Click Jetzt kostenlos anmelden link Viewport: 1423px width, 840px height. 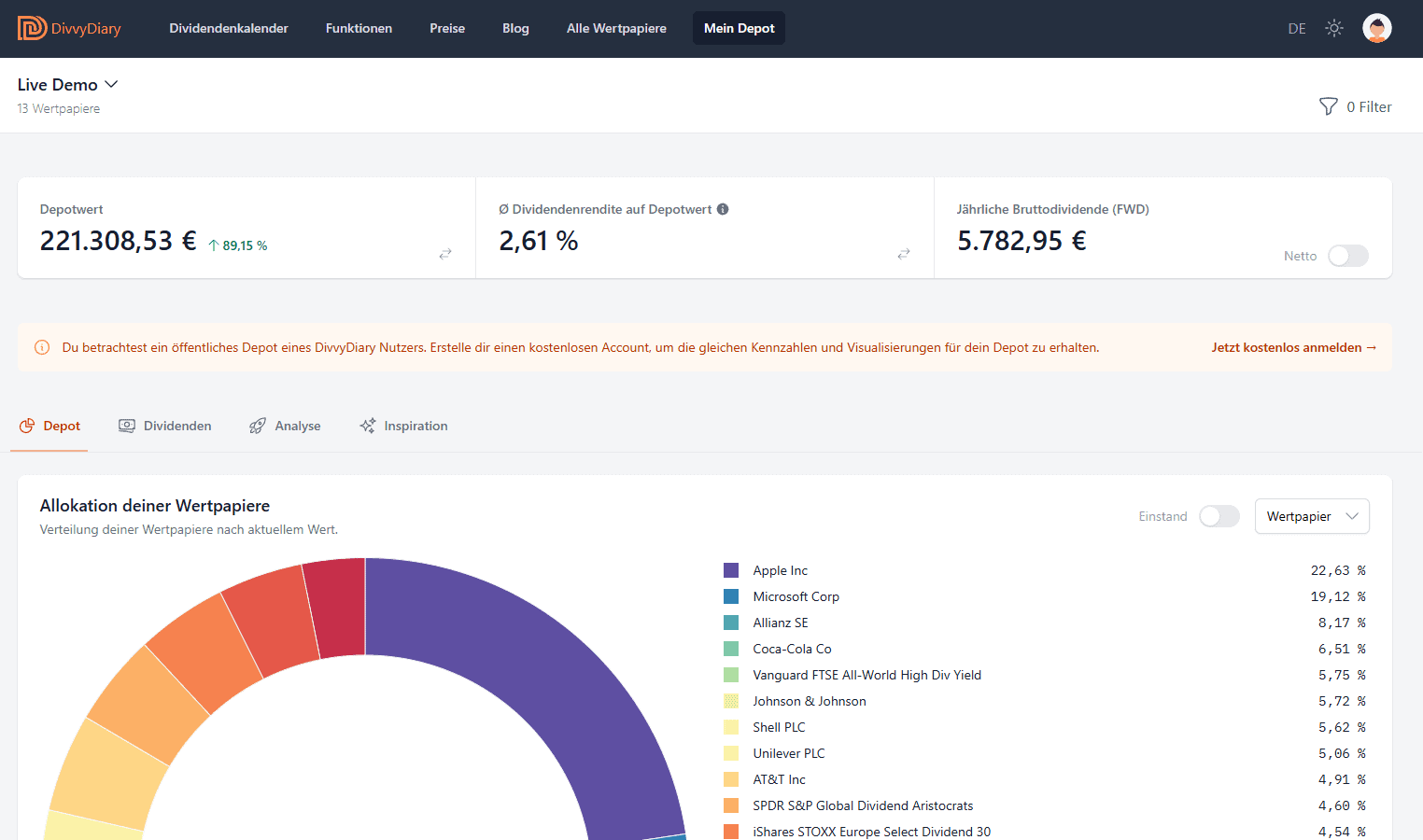tap(1293, 347)
